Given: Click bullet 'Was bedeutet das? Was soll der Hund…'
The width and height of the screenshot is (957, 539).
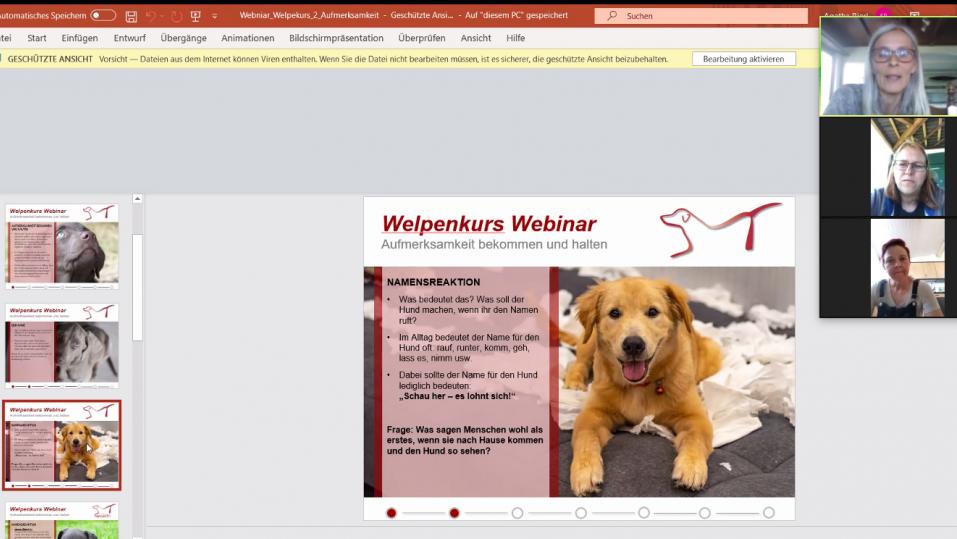Looking at the screenshot, I should coord(468,310).
